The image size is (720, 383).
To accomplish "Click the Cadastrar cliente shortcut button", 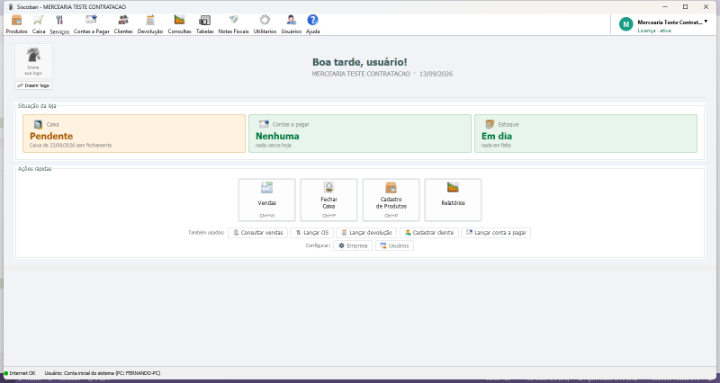I will [x=429, y=233].
